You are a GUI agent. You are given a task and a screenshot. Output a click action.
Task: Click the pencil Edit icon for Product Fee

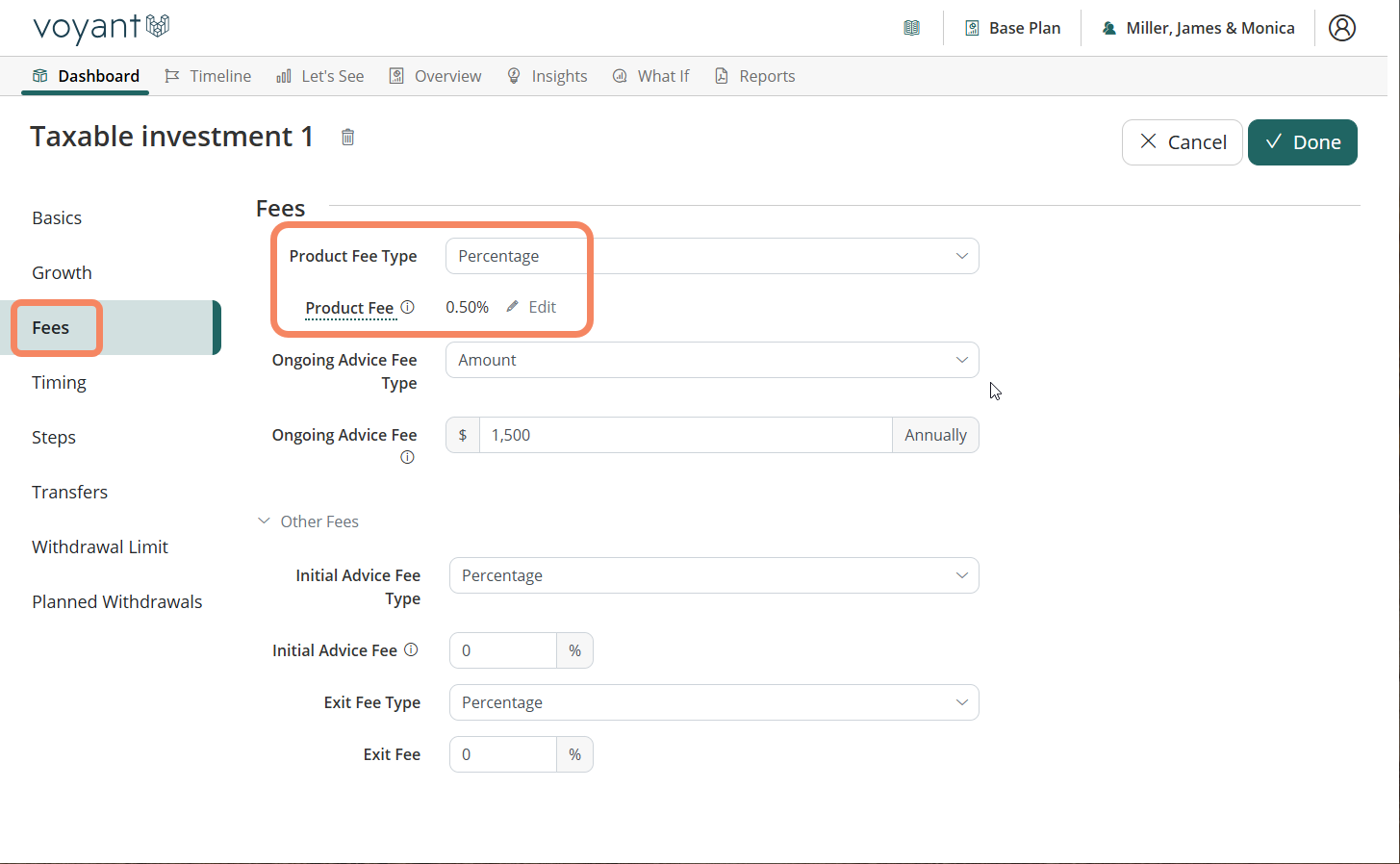click(x=513, y=307)
